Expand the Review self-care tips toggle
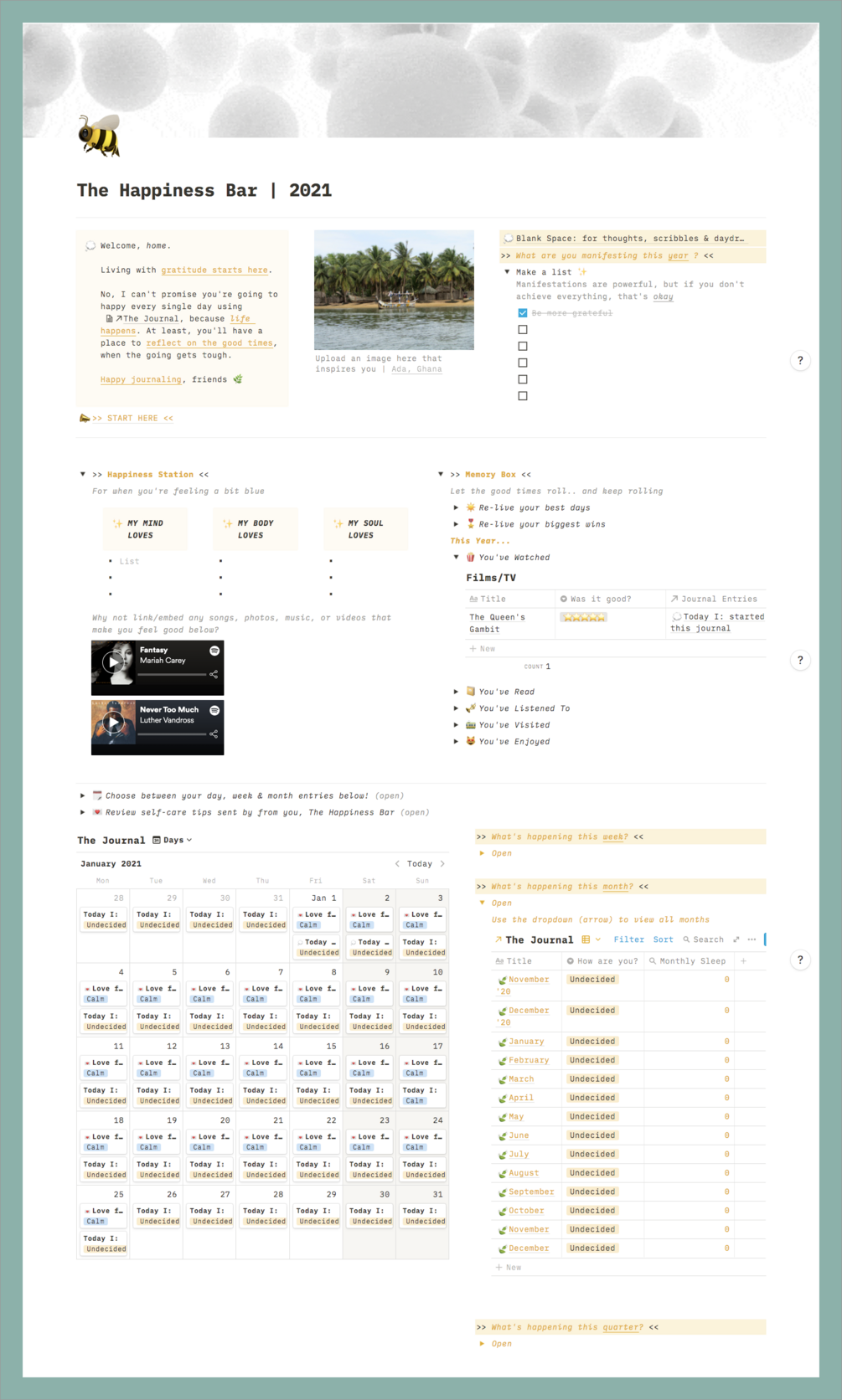 point(82,812)
